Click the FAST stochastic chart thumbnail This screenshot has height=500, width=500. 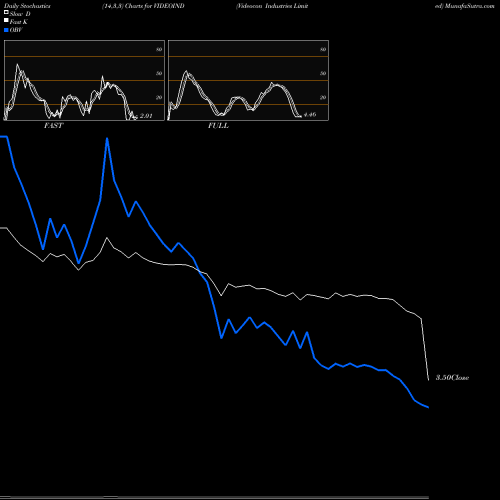[x=84, y=80]
